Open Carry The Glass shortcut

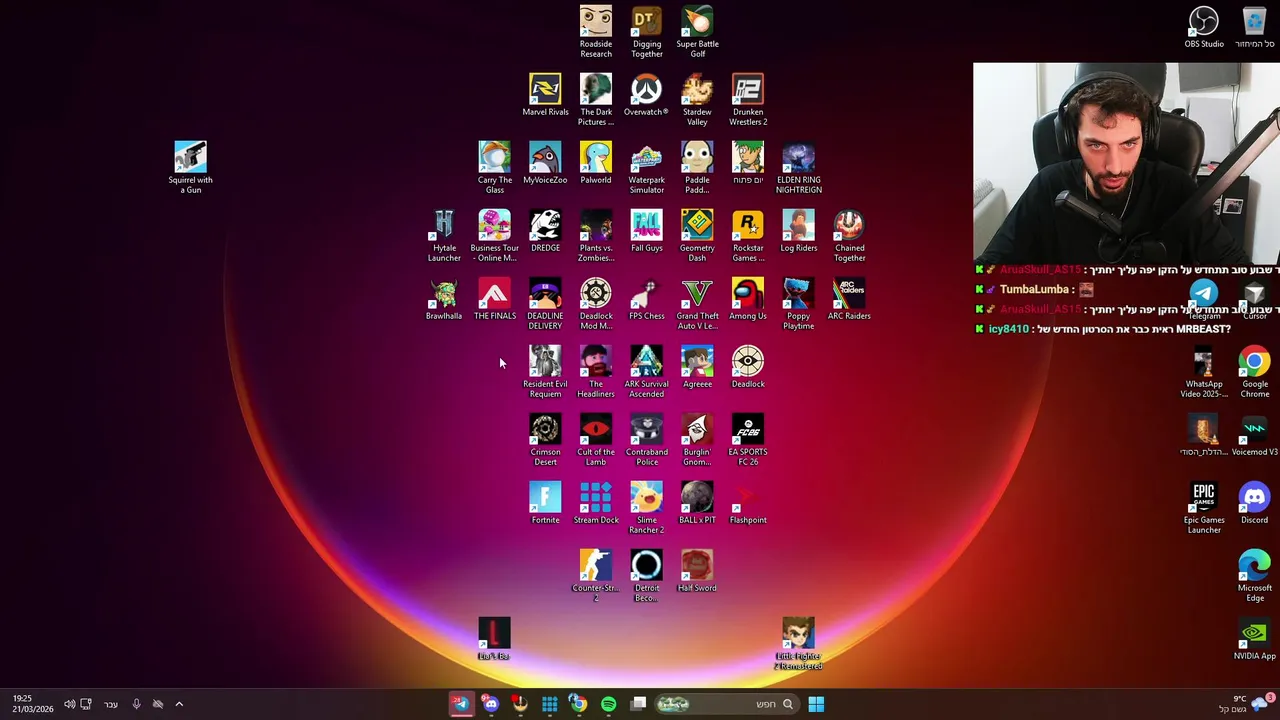click(494, 168)
